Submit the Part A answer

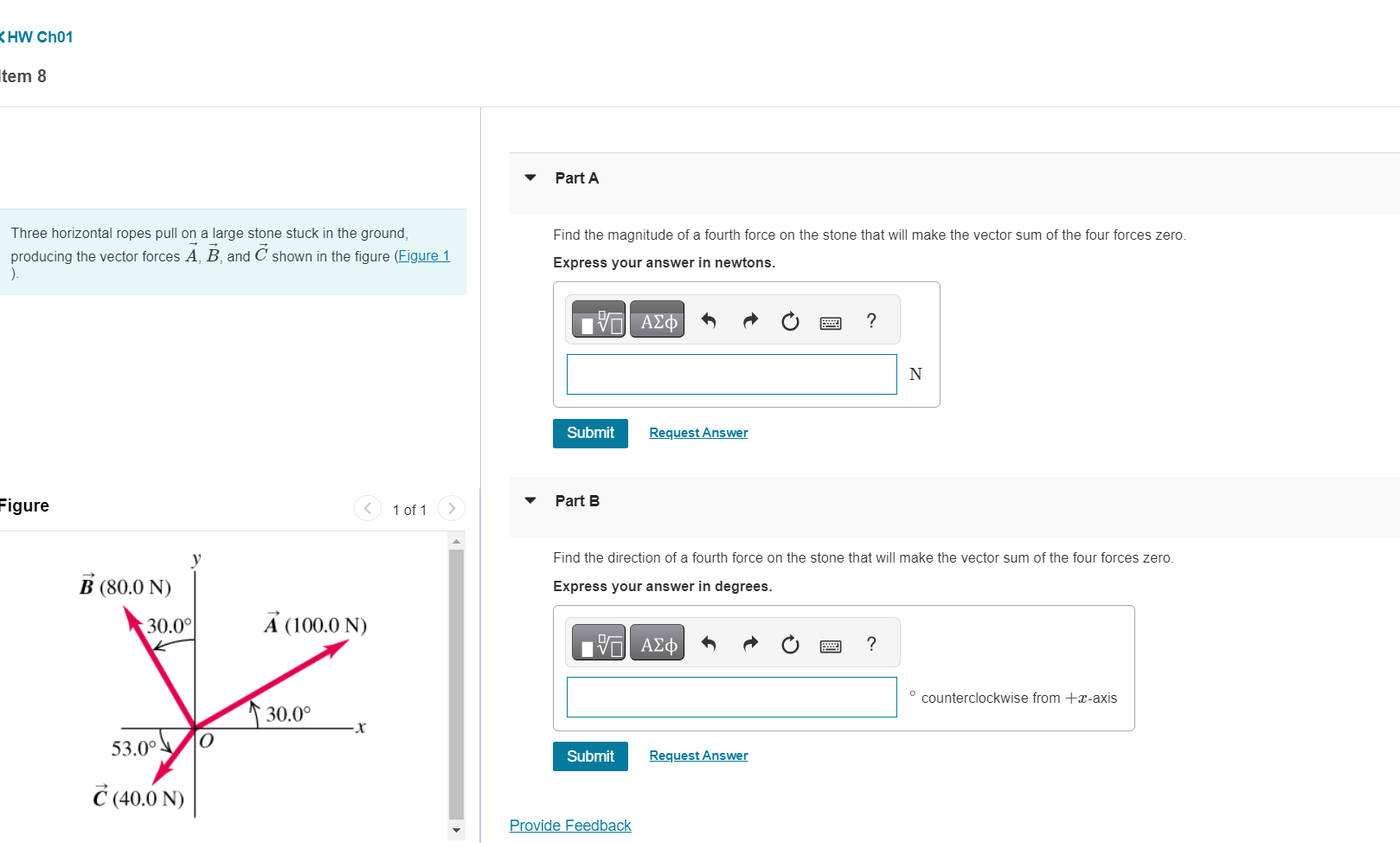(x=590, y=434)
